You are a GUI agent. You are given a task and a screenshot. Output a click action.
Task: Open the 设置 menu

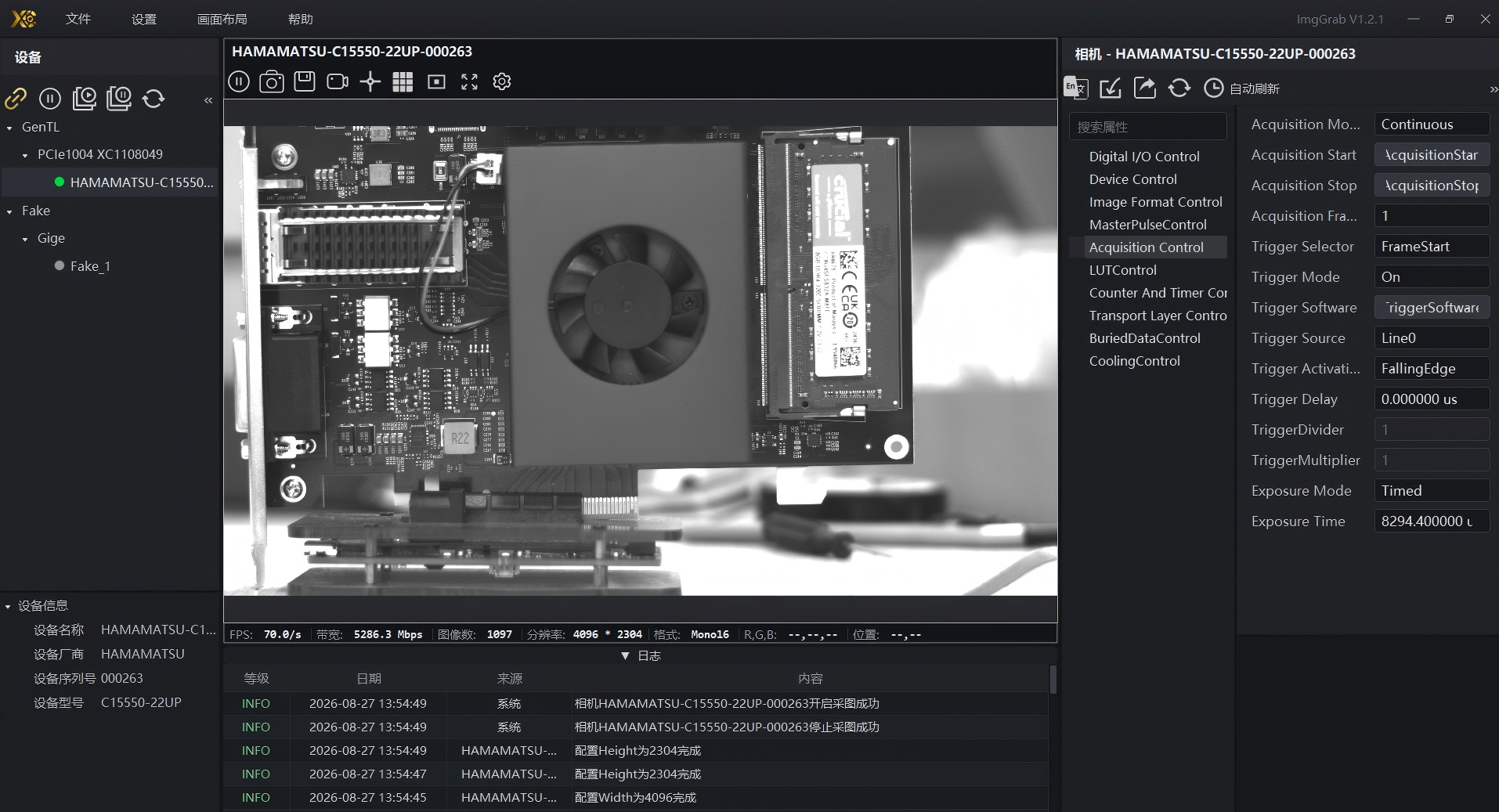tap(144, 19)
